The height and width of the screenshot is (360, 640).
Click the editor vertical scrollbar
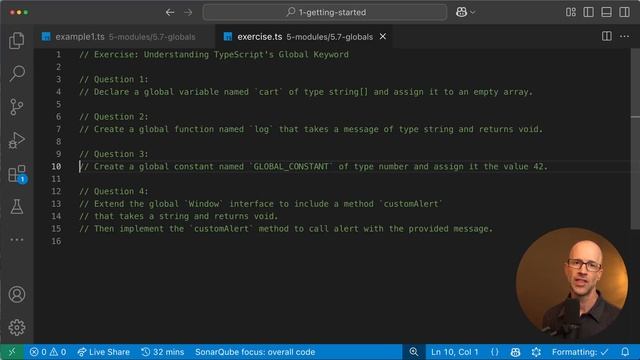pyautogui.click(x=636, y=139)
